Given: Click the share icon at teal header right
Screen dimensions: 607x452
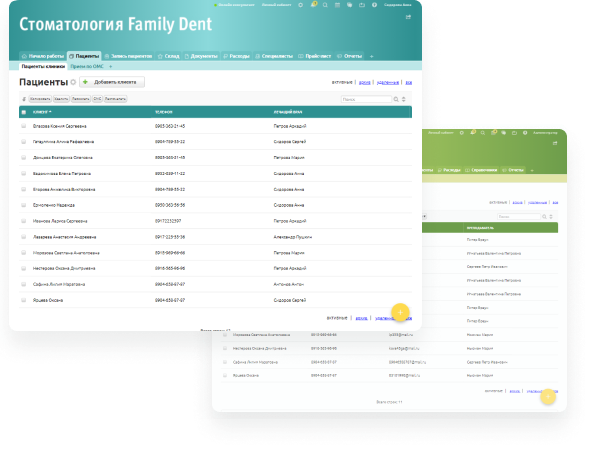Looking at the screenshot, I should click(408, 17).
